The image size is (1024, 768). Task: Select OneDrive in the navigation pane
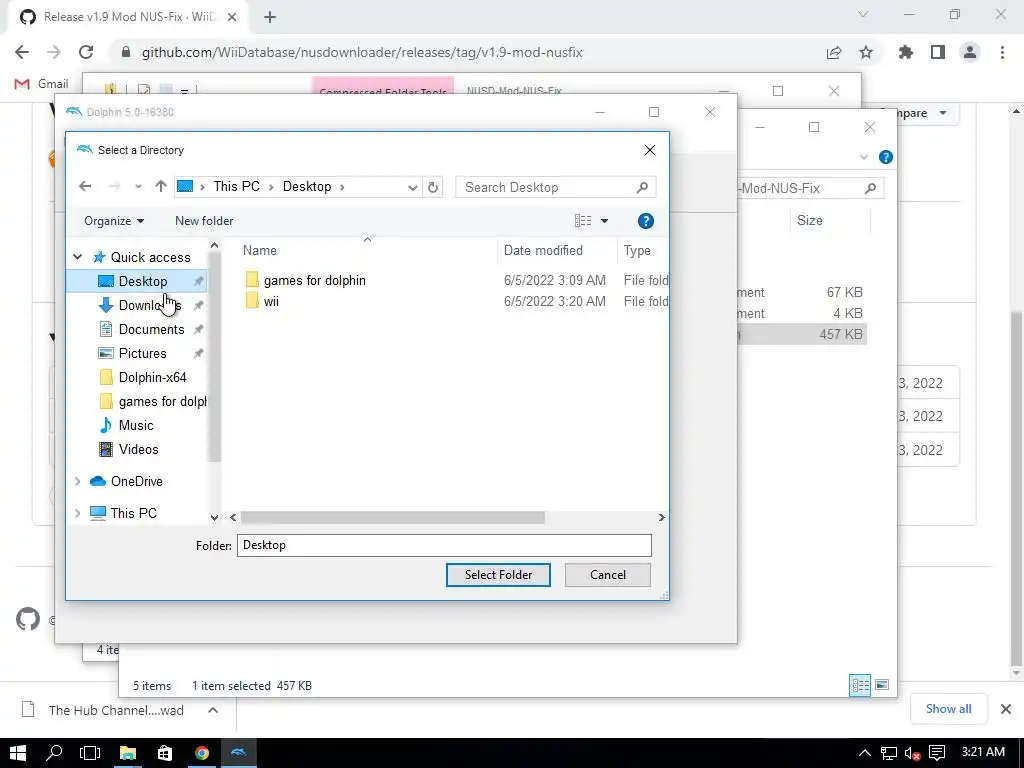click(x=136, y=481)
